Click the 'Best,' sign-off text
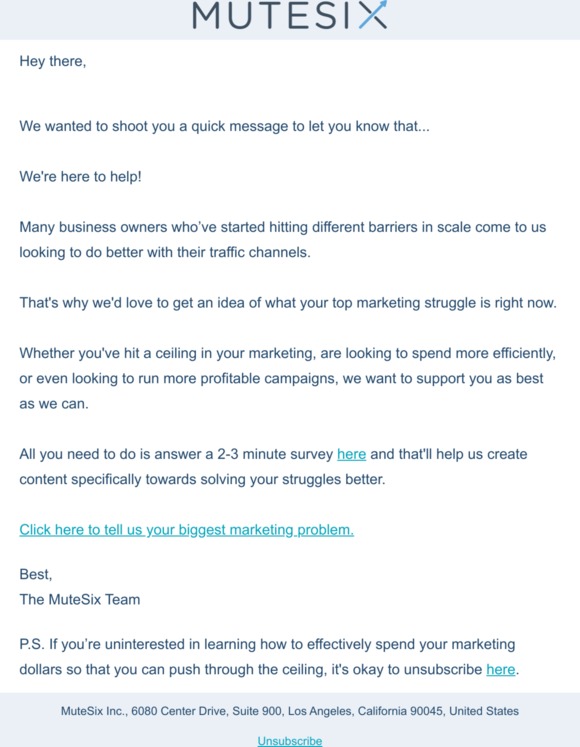Image resolution: width=580 pixels, height=747 pixels. (x=36, y=575)
